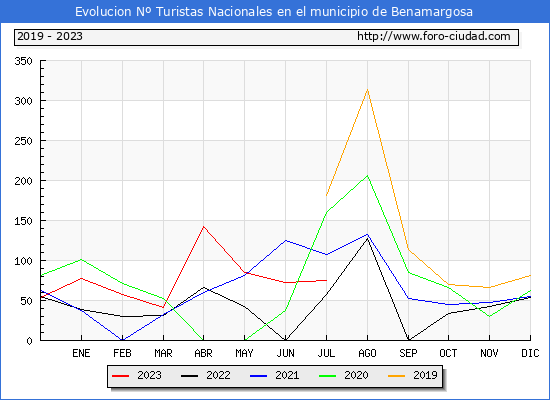Select the '2022' legend label
This screenshot has height=400, width=550.
click(x=219, y=375)
